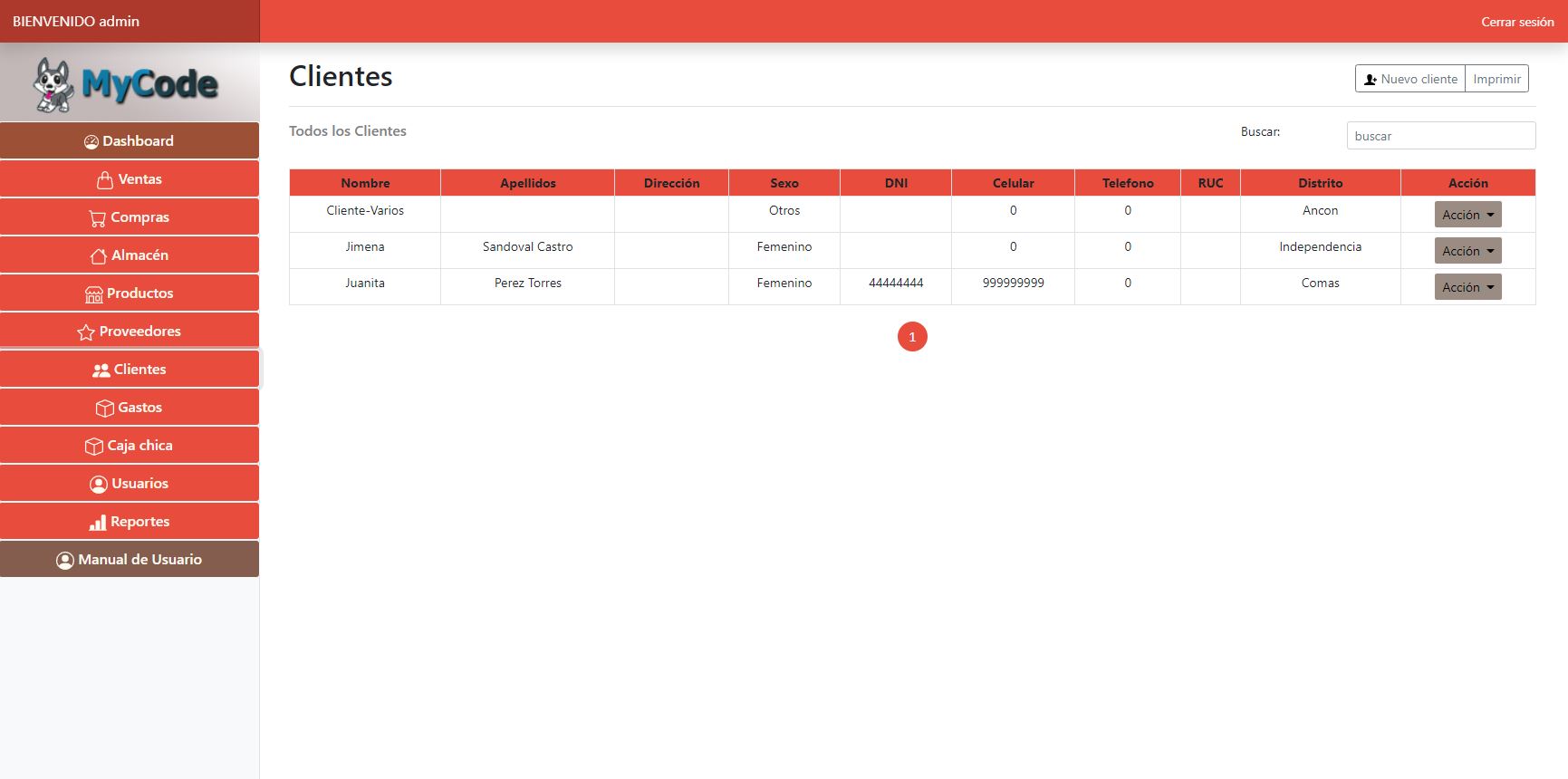Click the Productos store icon
This screenshot has height=779, width=1568.
(x=93, y=294)
